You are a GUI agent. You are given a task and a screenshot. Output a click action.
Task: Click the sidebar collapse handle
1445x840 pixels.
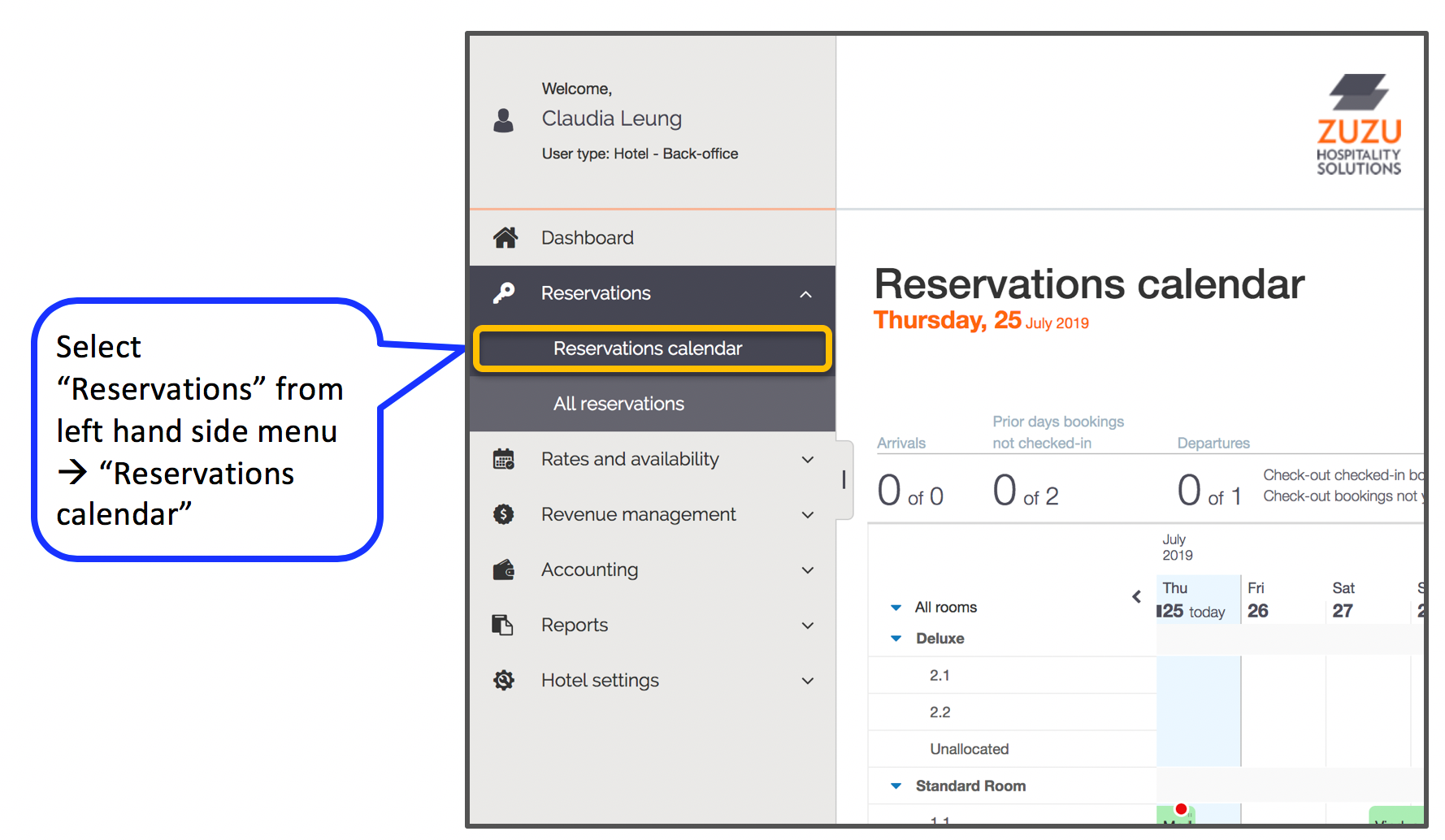click(844, 479)
